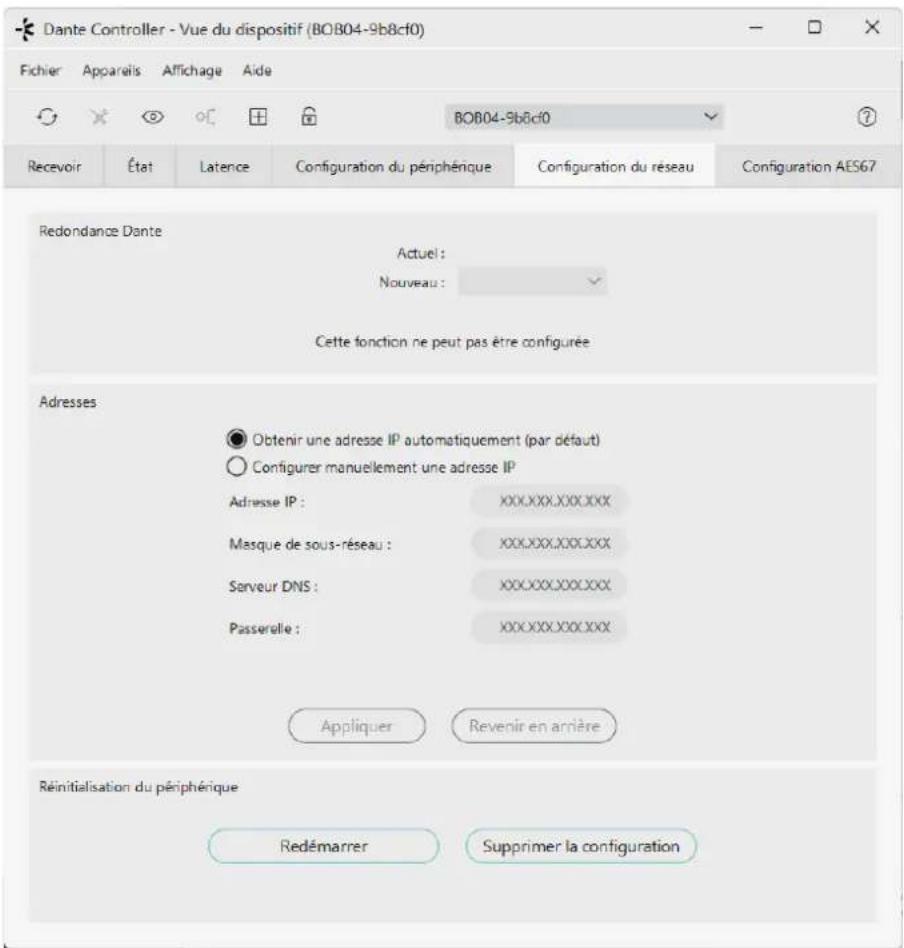This screenshot has width=904, height=948.
Task: Click the Serveur DNS input field
Action: click(549, 585)
